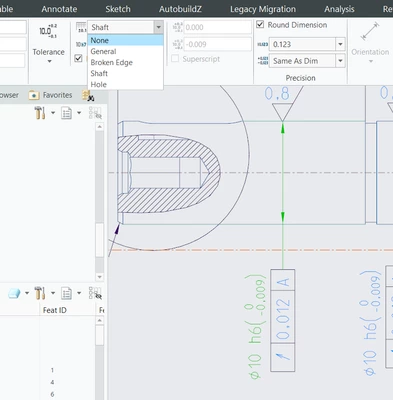
Task: Open the Legacy Migration tab
Action: point(263,9)
